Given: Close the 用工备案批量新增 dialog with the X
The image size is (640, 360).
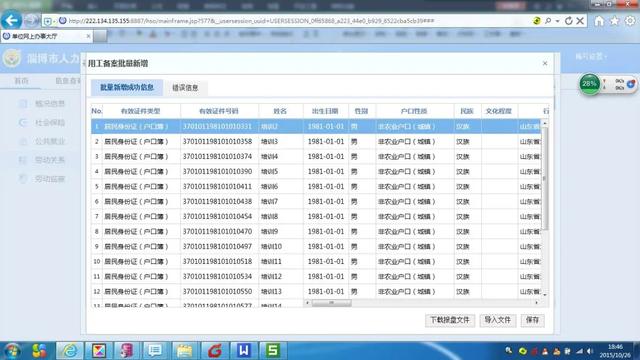Looking at the screenshot, I should [x=545, y=63].
